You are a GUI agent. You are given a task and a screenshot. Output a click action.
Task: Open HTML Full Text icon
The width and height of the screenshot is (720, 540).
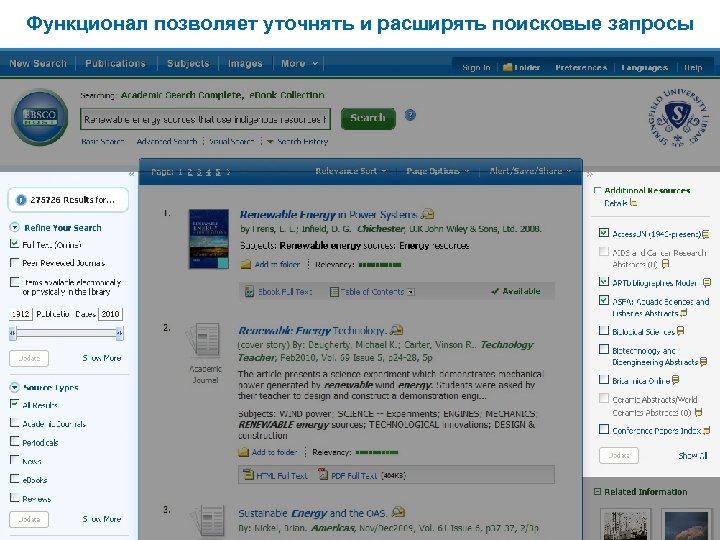[248, 474]
